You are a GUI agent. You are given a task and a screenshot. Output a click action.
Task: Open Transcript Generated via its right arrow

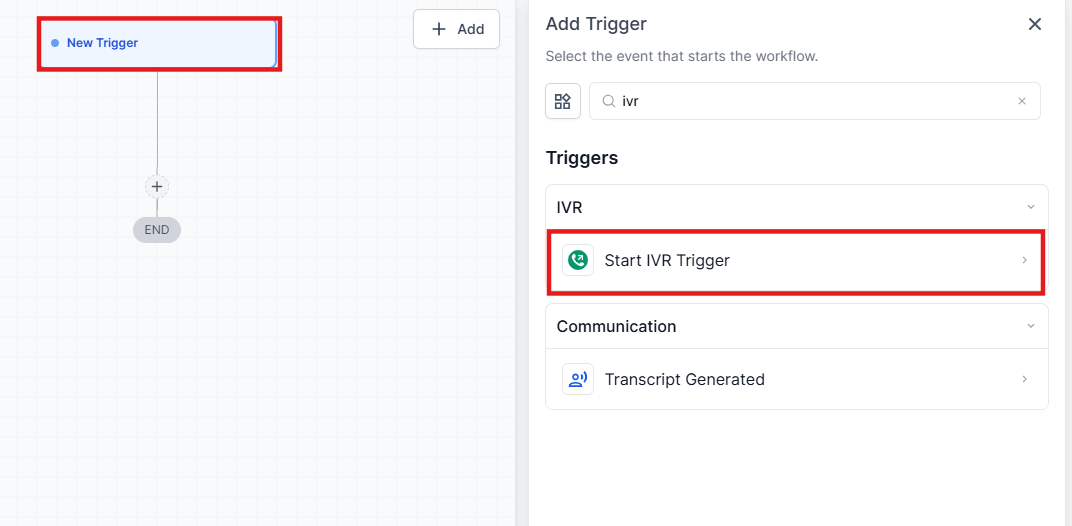pos(1024,379)
